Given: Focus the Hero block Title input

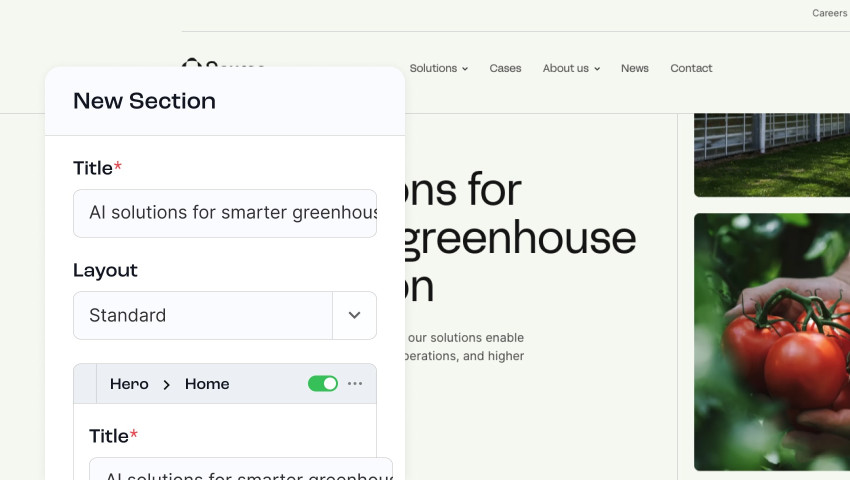Looking at the screenshot, I should [241, 469].
